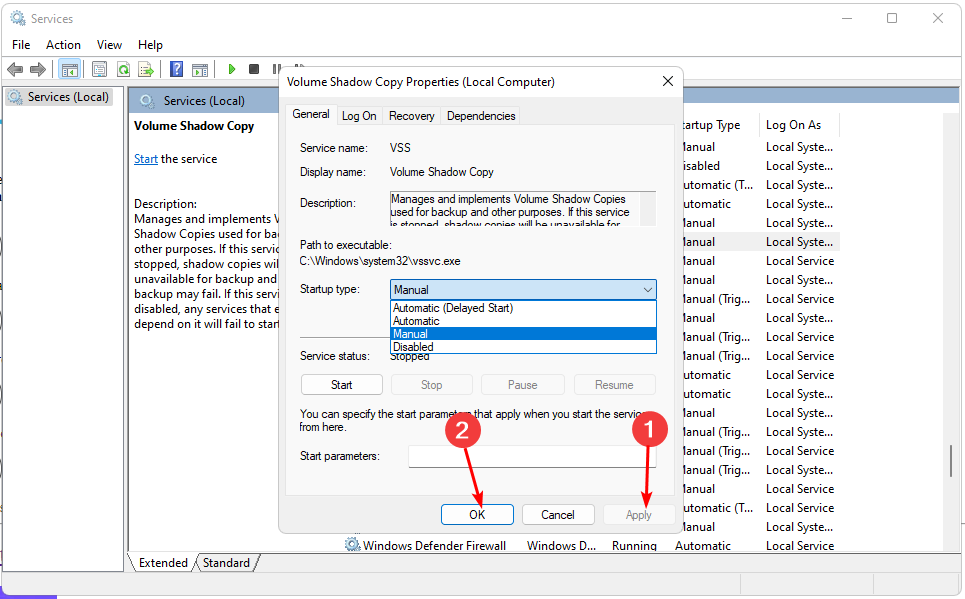Toggle the Show/Hide Console Tree toolbar icon
Image resolution: width=965 pixels, height=599 pixels.
click(x=70, y=69)
